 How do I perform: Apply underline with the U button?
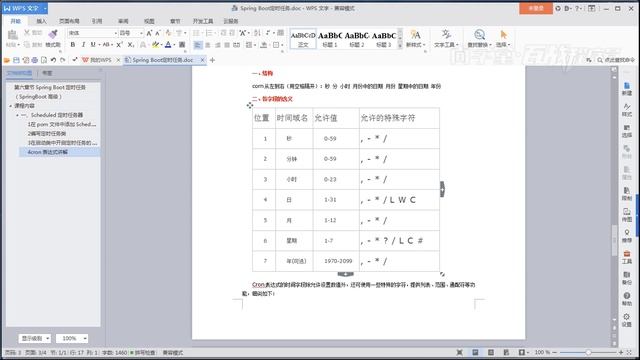pos(93,44)
